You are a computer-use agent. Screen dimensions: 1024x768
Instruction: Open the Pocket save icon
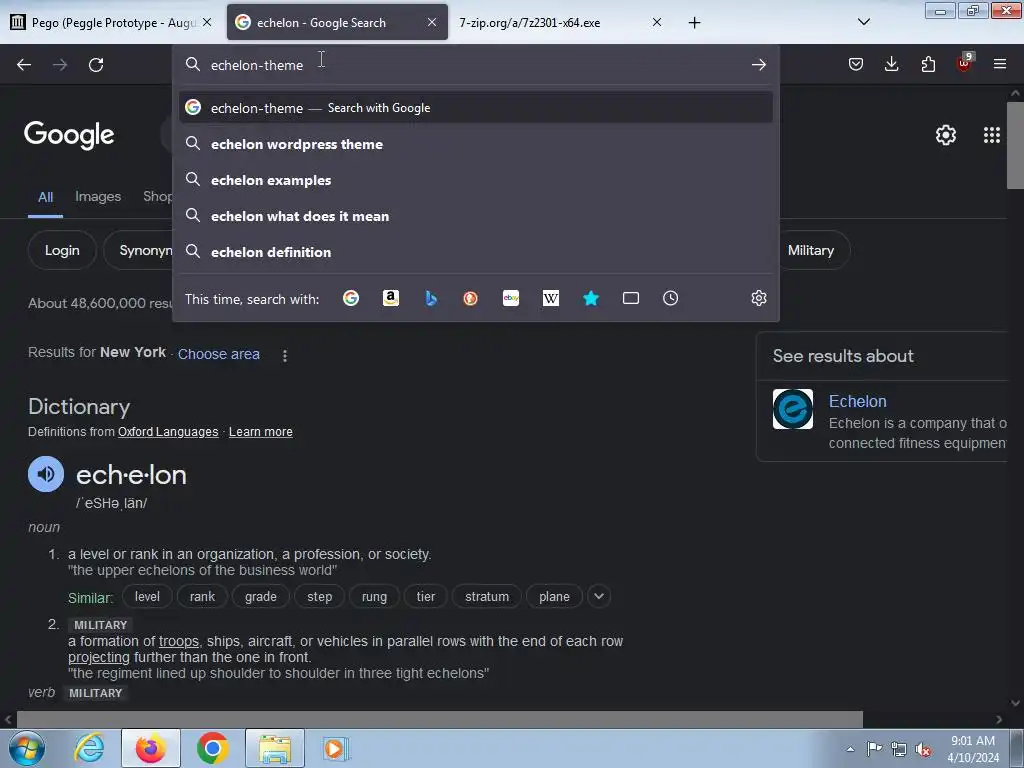[856, 64]
